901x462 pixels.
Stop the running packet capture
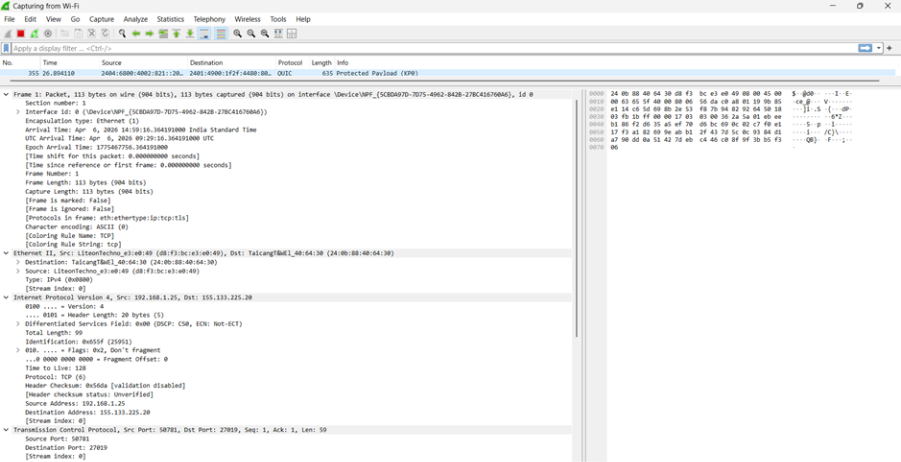pos(20,33)
